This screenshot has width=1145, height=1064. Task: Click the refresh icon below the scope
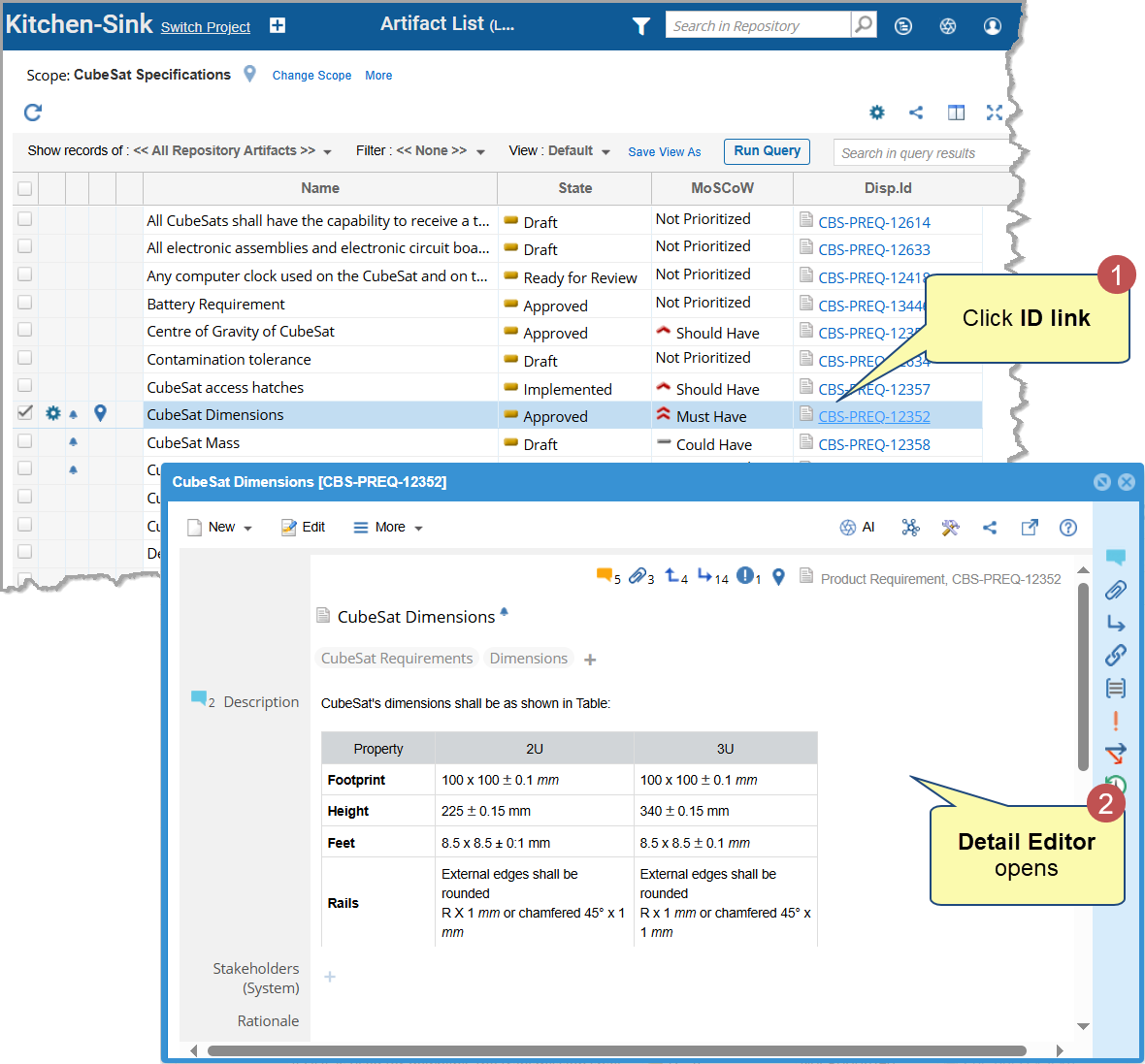pos(33,113)
